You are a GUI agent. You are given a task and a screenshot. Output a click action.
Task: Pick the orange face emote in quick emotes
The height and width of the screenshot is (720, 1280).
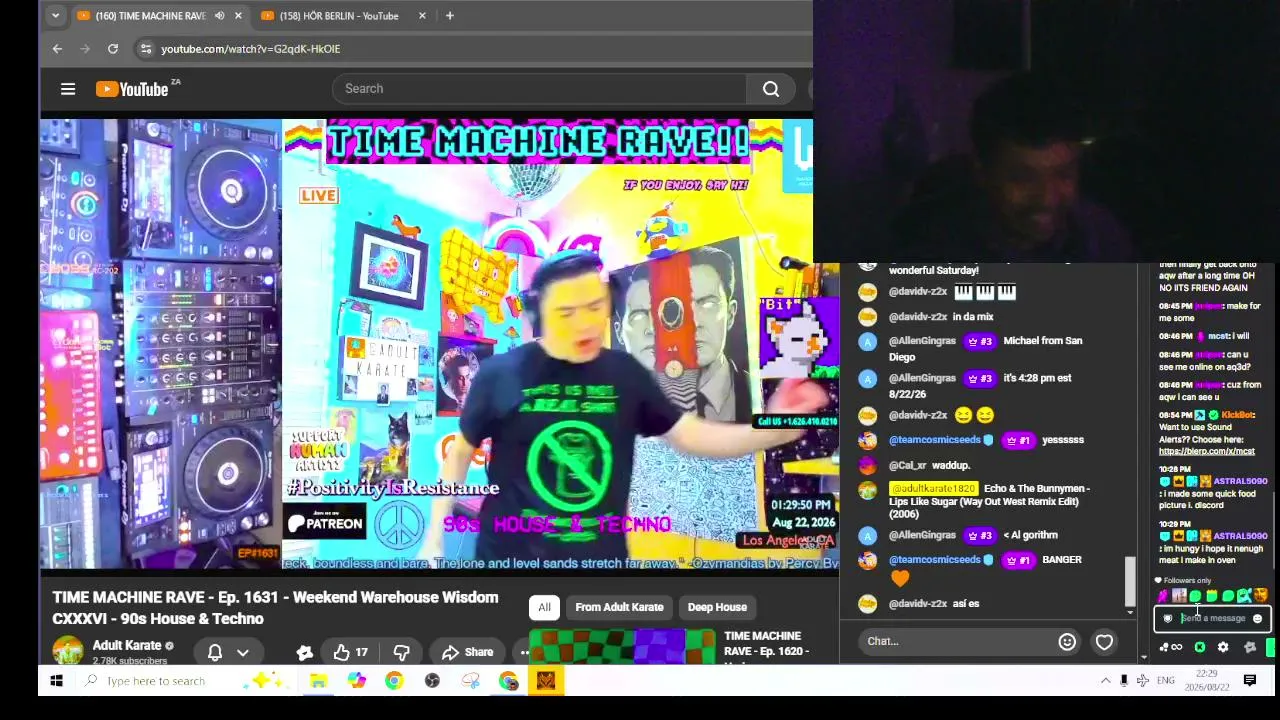tap(1260, 596)
